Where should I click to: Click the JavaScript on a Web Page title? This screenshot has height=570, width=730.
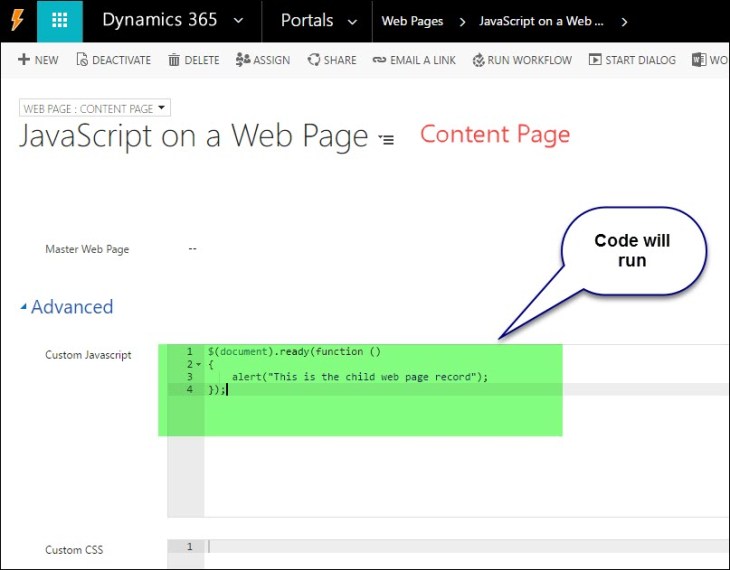[x=194, y=136]
